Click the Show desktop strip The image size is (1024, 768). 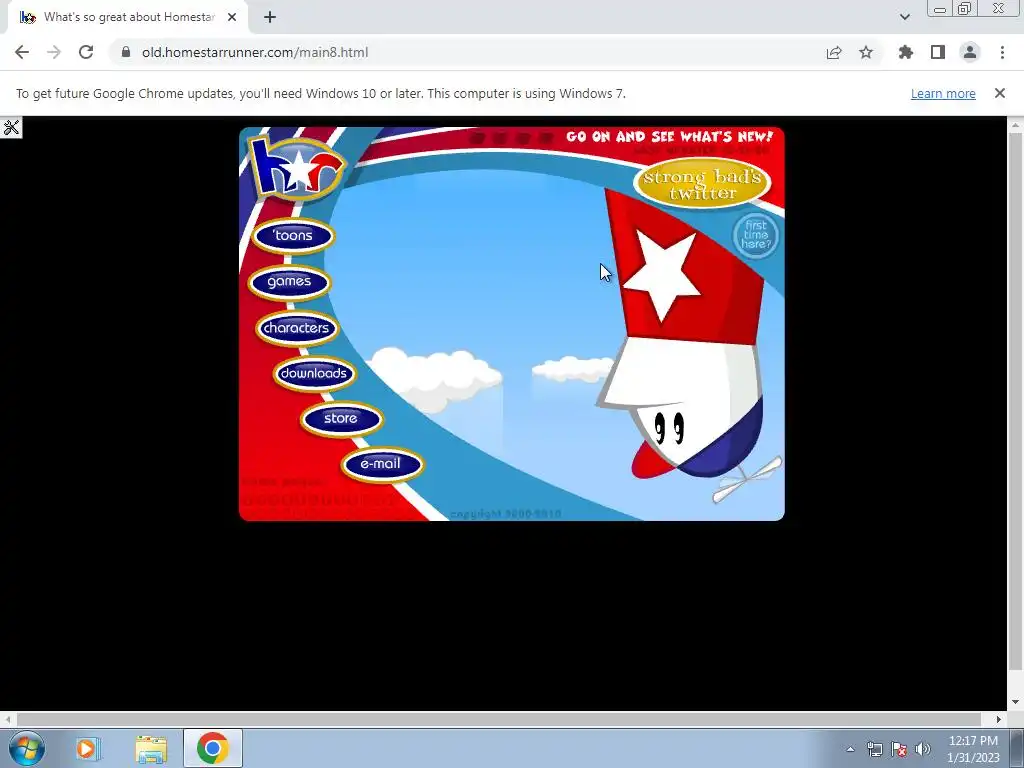pyautogui.click(x=1017, y=748)
